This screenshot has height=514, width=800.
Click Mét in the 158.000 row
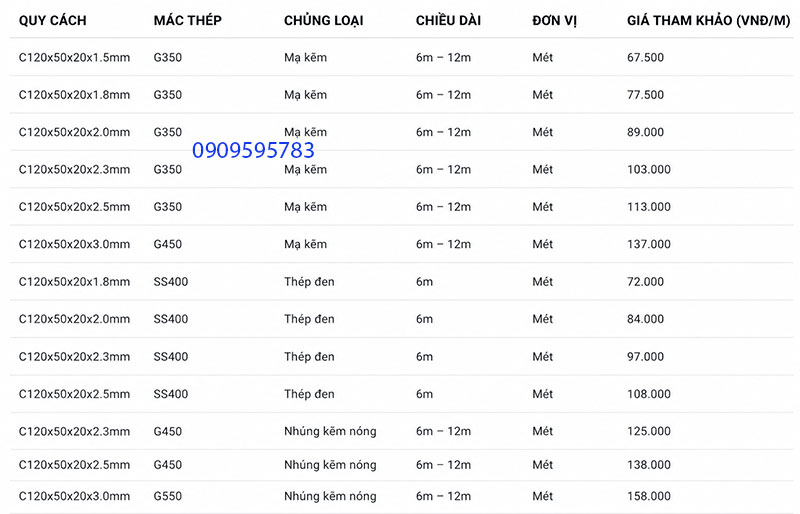click(x=542, y=496)
